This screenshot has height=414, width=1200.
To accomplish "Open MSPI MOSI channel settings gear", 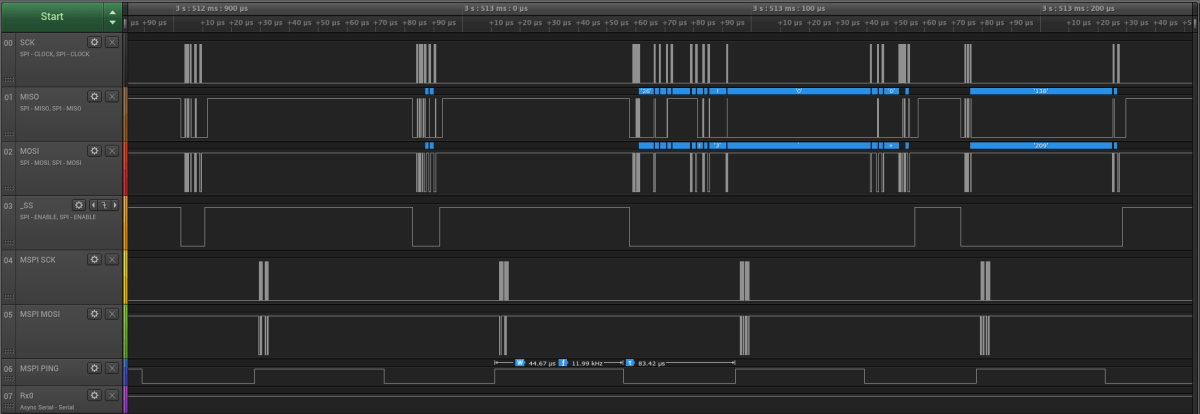I will click(x=94, y=313).
